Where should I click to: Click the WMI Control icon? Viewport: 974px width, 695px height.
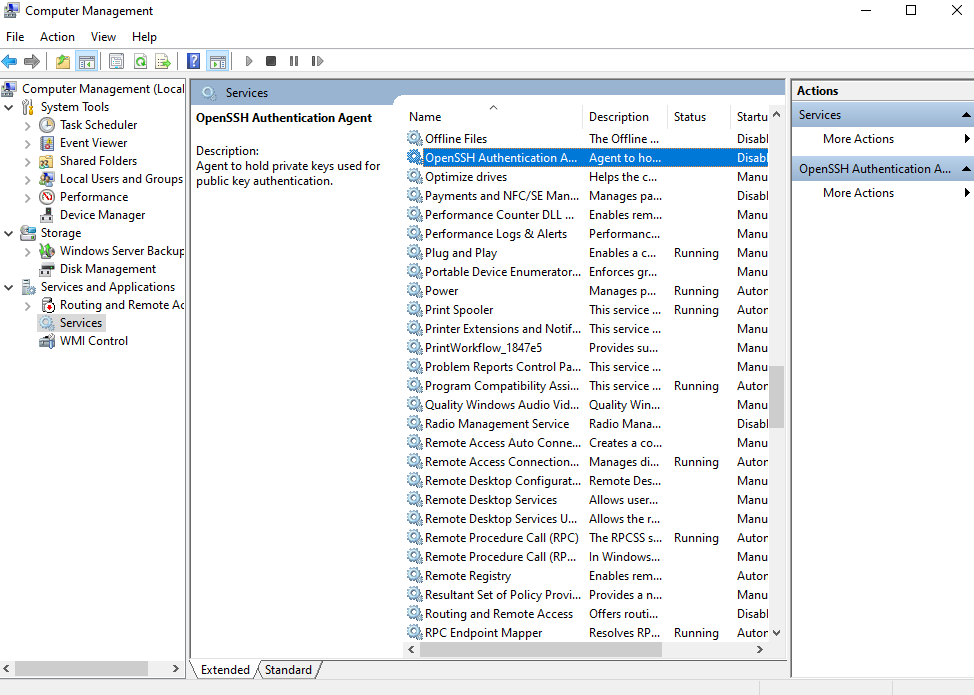pyautogui.click(x=47, y=341)
